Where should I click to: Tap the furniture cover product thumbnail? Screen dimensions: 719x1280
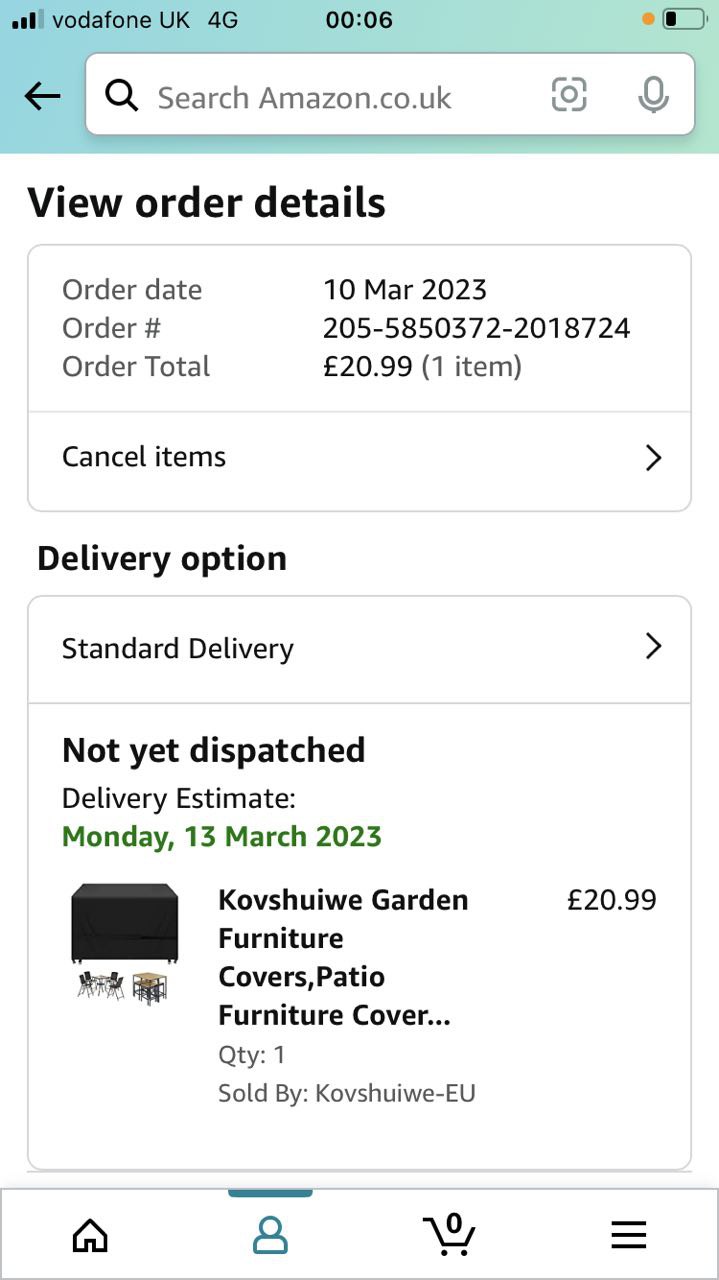pyautogui.click(x=124, y=943)
